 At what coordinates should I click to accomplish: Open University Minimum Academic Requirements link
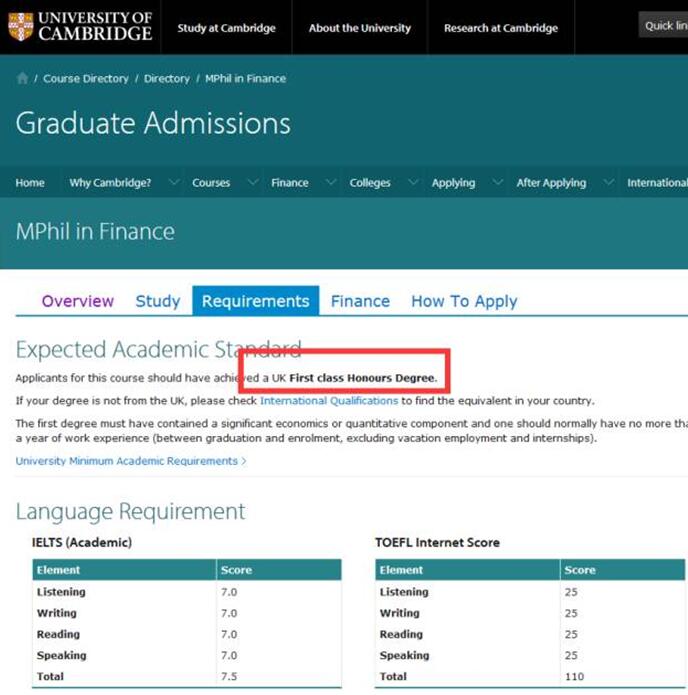(130, 461)
